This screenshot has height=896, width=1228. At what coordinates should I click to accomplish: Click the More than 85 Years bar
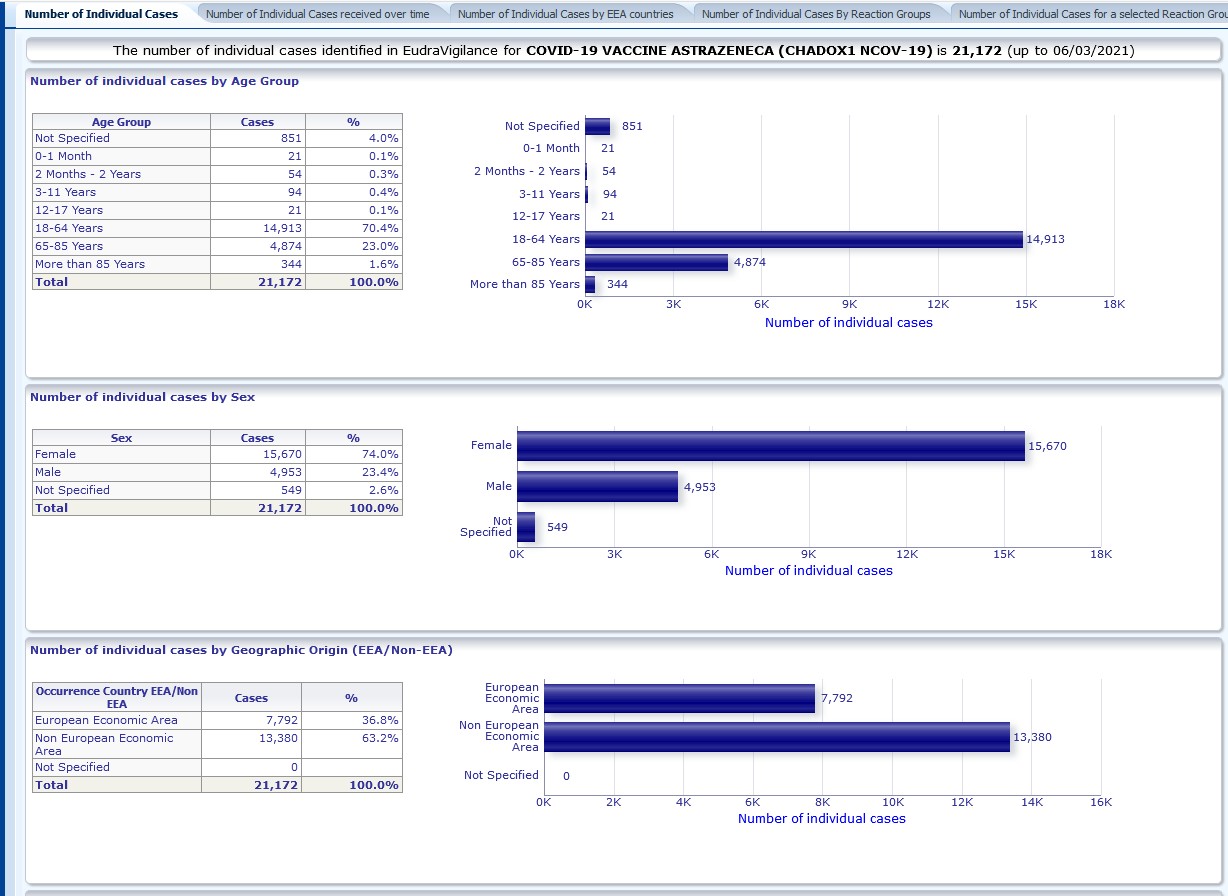(x=590, y=284)
